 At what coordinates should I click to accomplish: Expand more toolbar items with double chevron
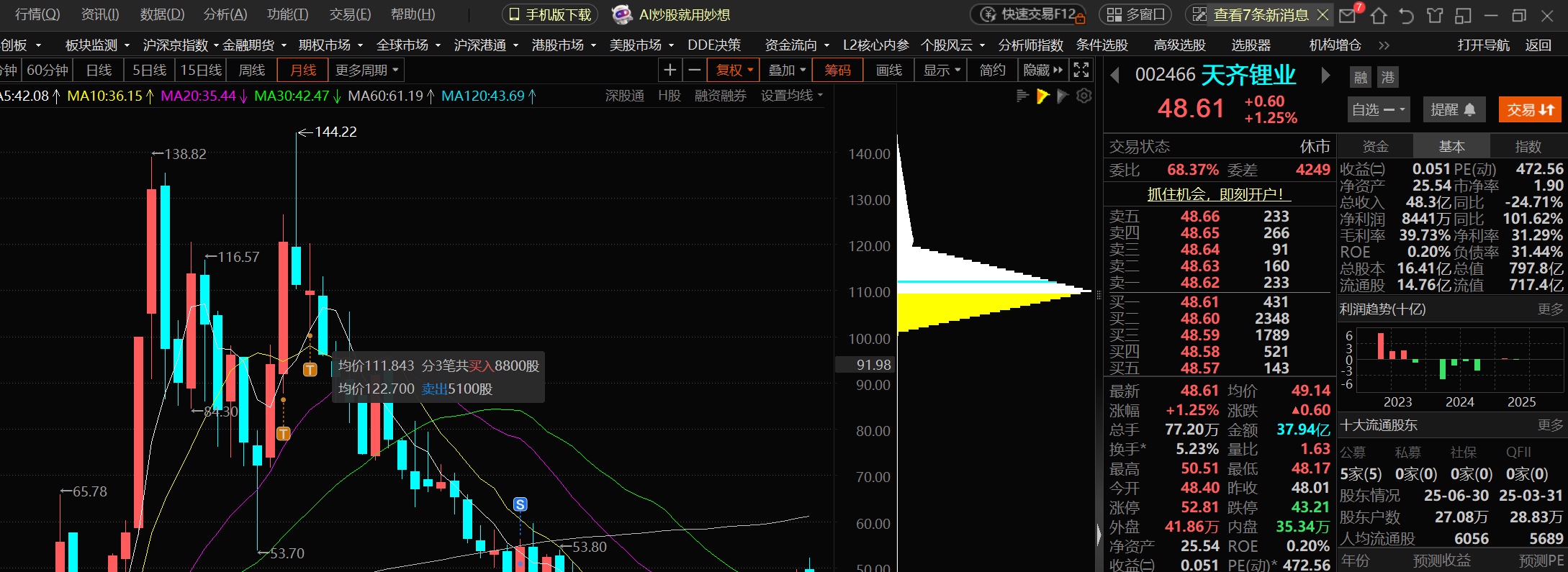1384,45
